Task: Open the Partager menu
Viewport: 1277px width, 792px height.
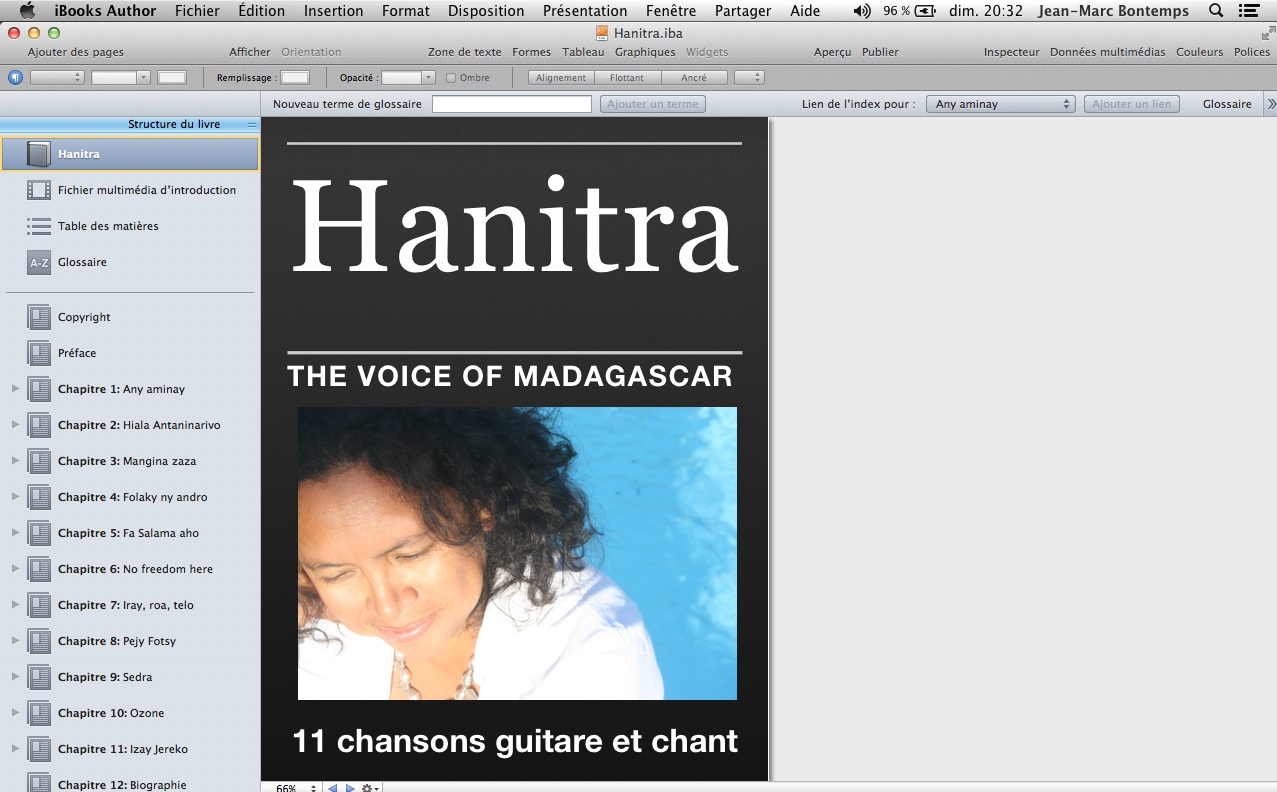Action: pyautogui.click(x=742, y=11)
